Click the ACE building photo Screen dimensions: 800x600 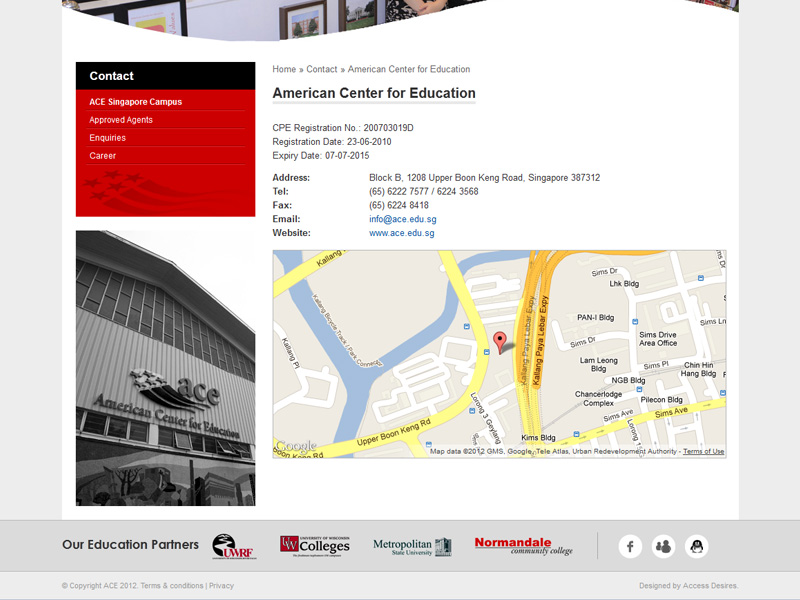[165, 368]
